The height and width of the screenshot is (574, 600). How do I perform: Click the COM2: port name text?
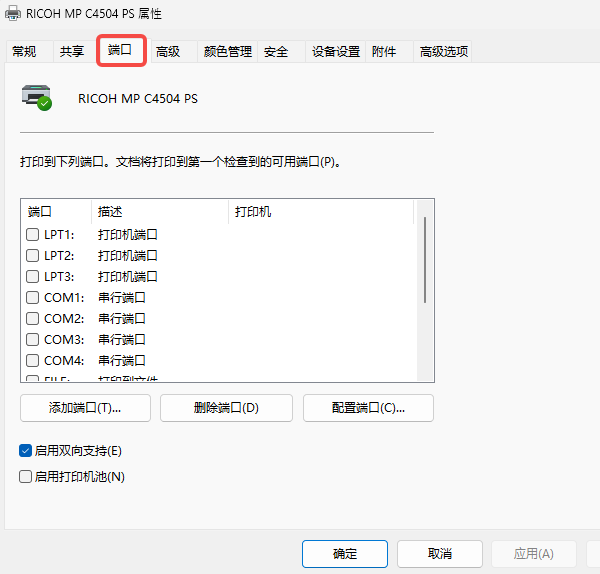pyautogui.click(x=64, y=319)
